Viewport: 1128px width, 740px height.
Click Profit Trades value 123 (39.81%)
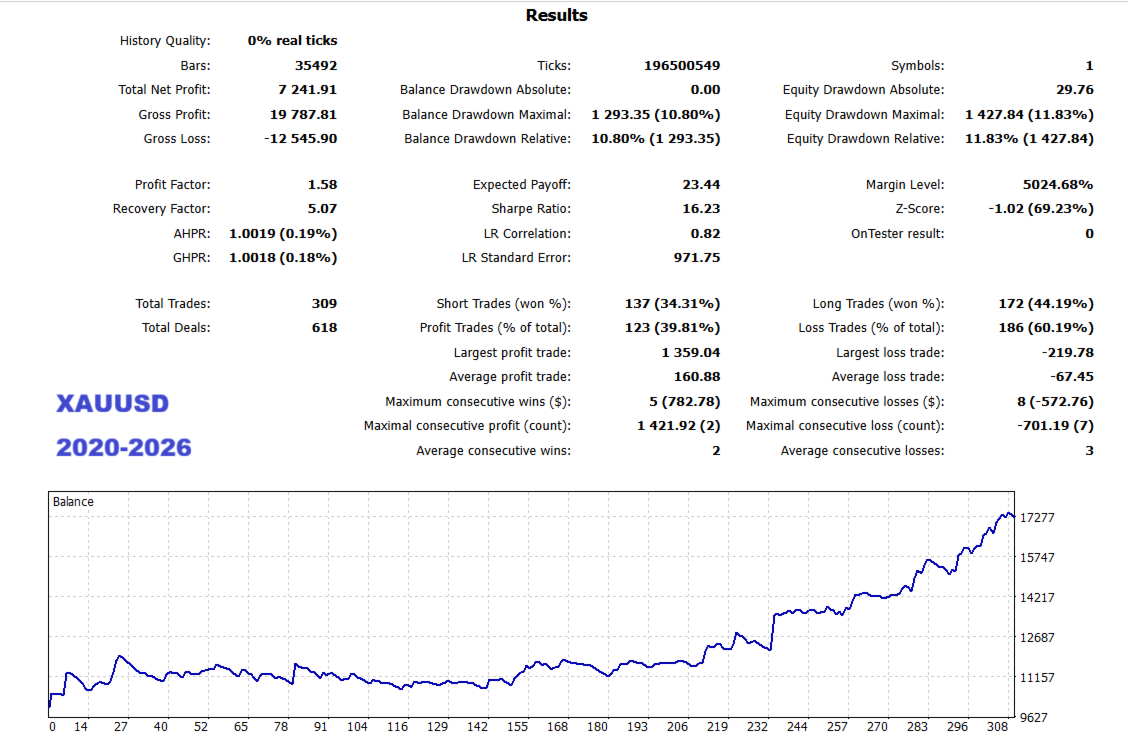(x=672, y=328)
